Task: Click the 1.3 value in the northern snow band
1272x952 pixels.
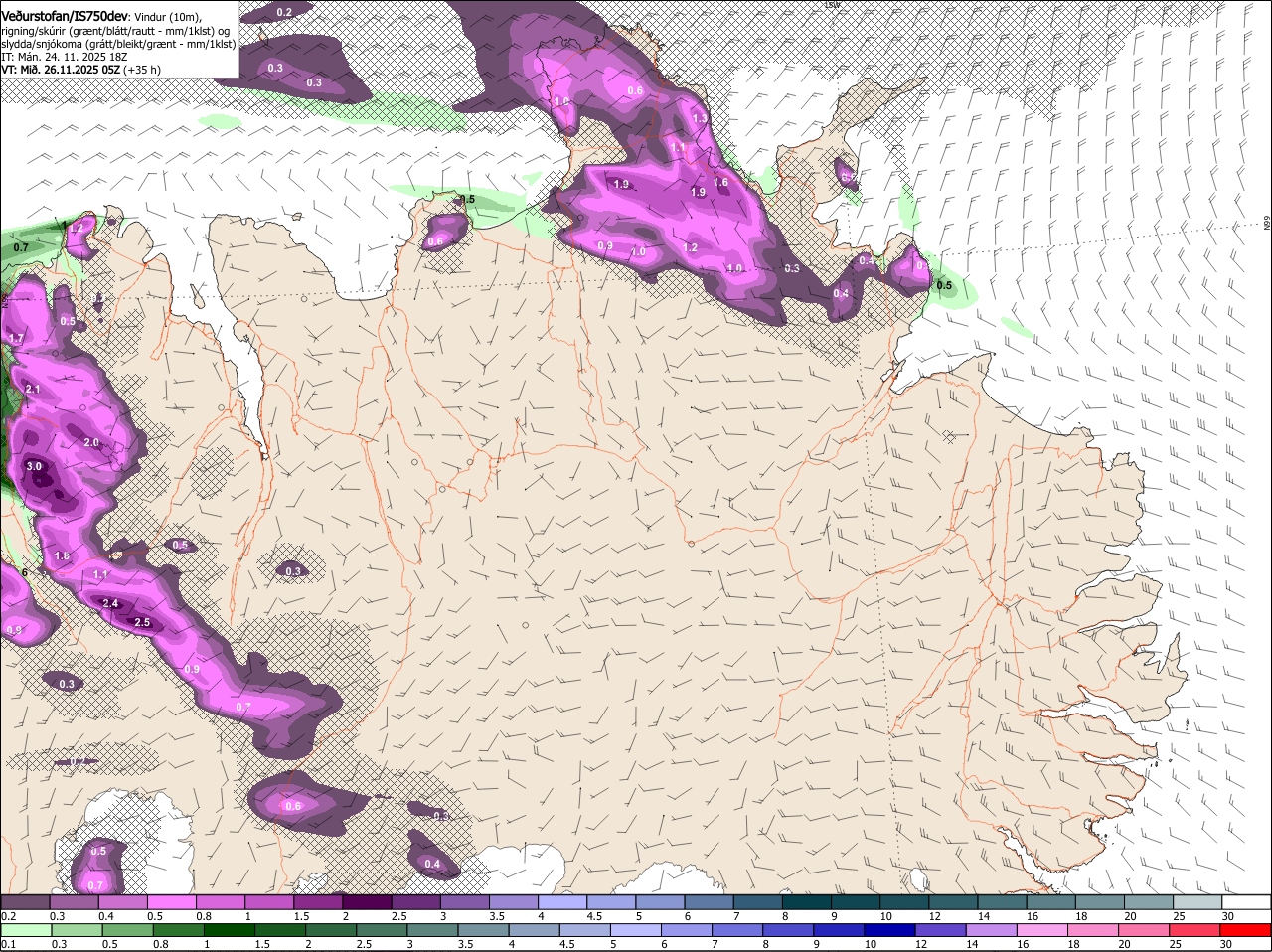Action: point(700,118)
